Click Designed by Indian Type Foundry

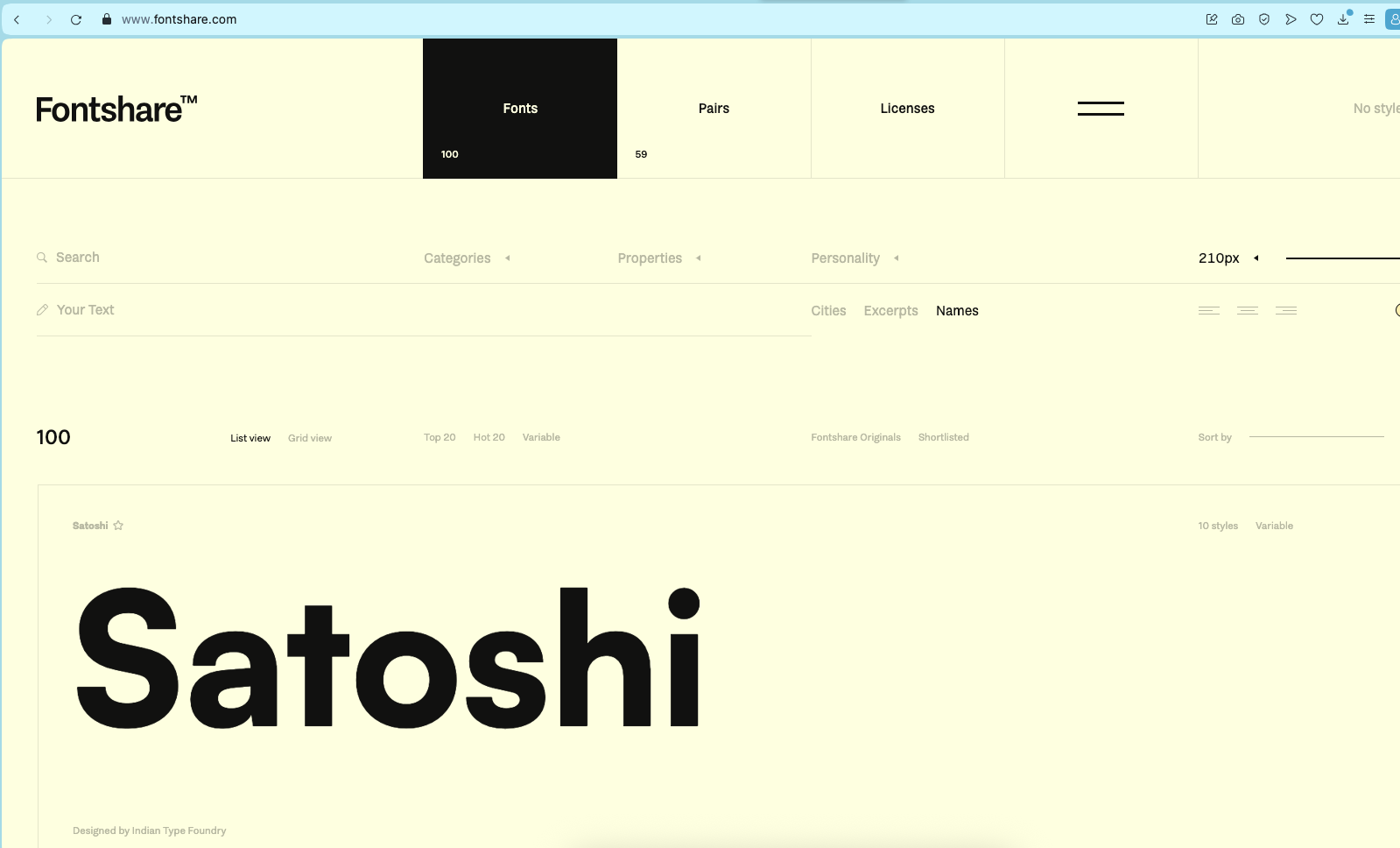149,830
